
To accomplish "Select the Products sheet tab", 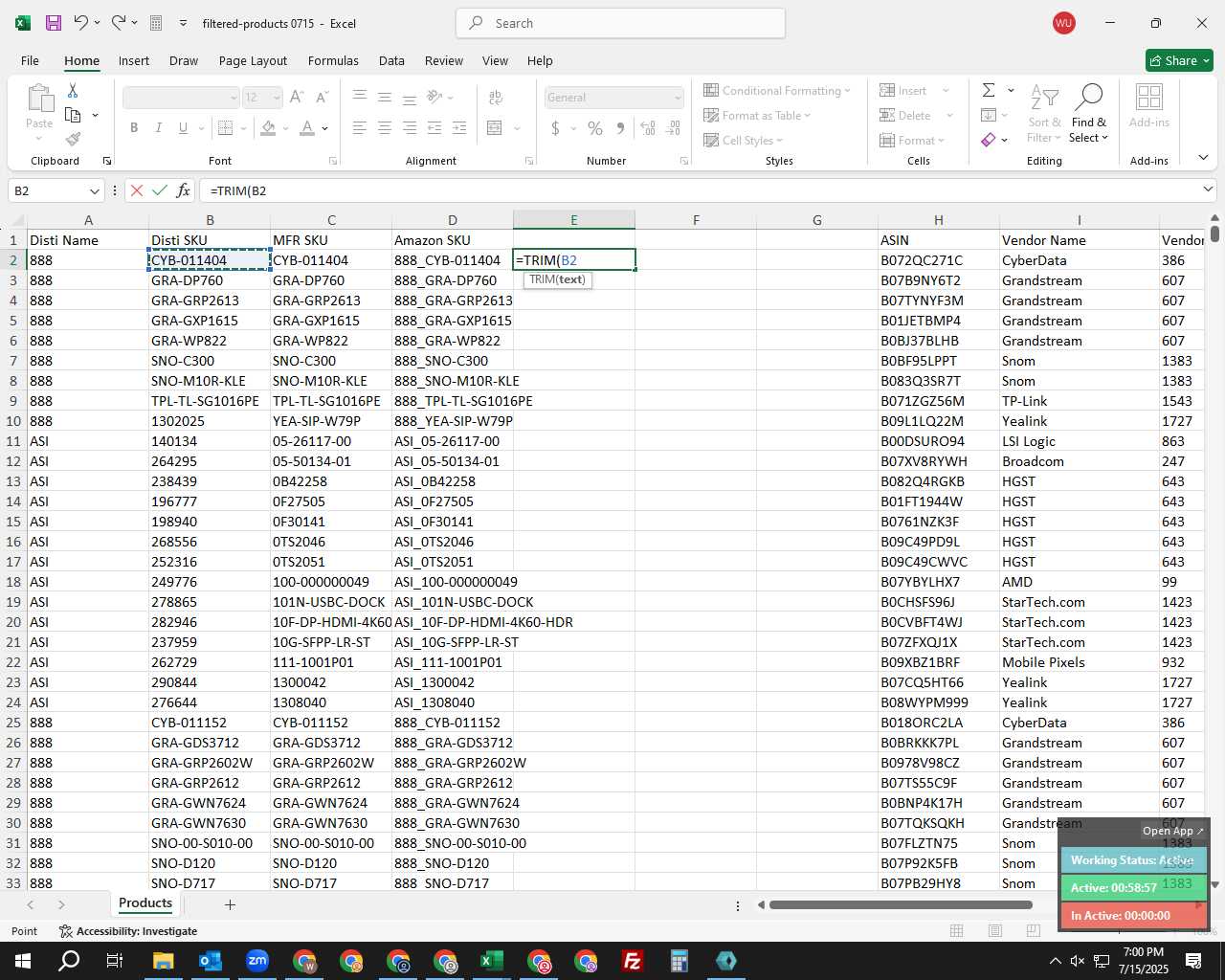I will point(145,903).
